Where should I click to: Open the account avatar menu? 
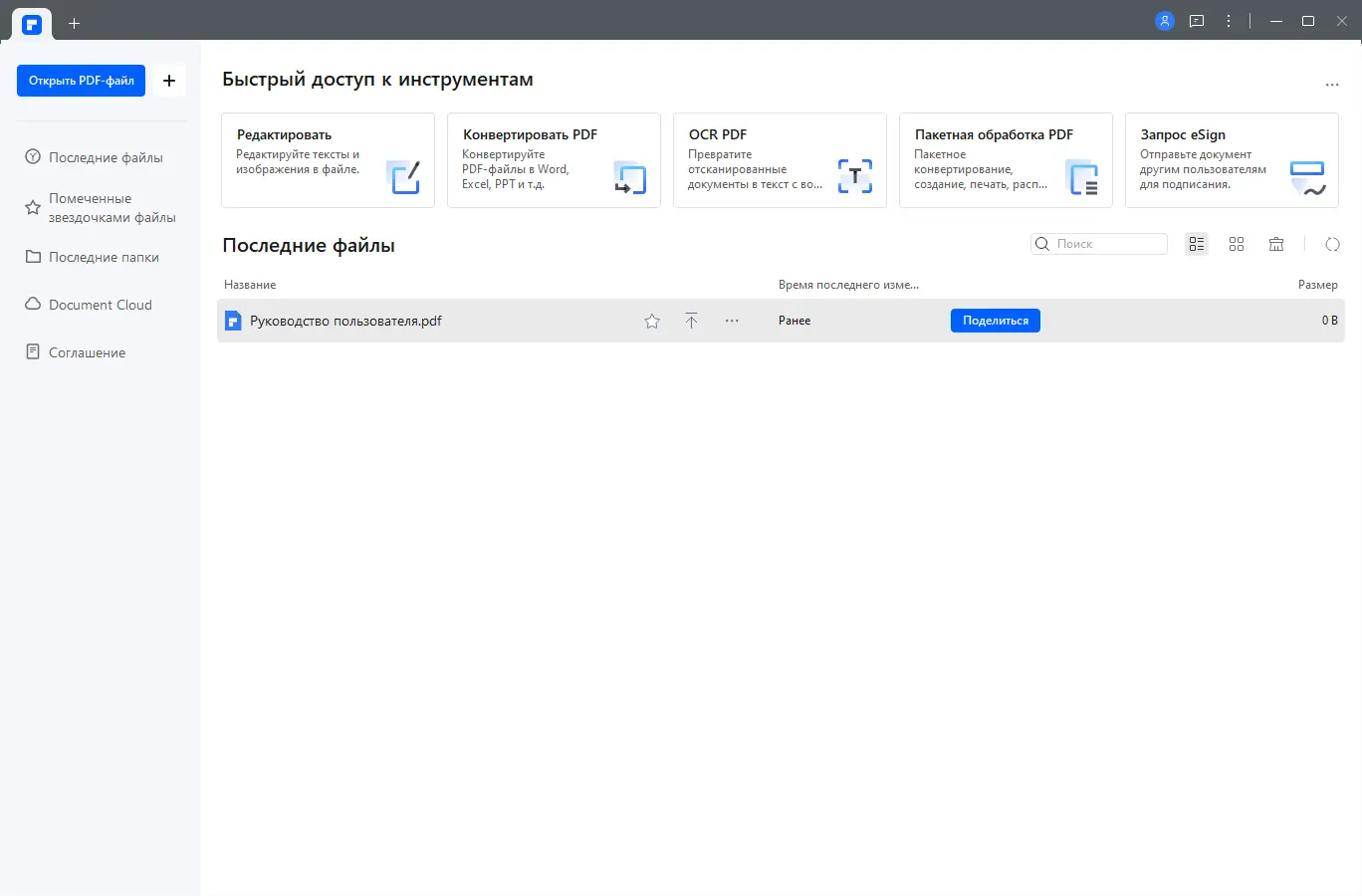(x=1164, y=20)
